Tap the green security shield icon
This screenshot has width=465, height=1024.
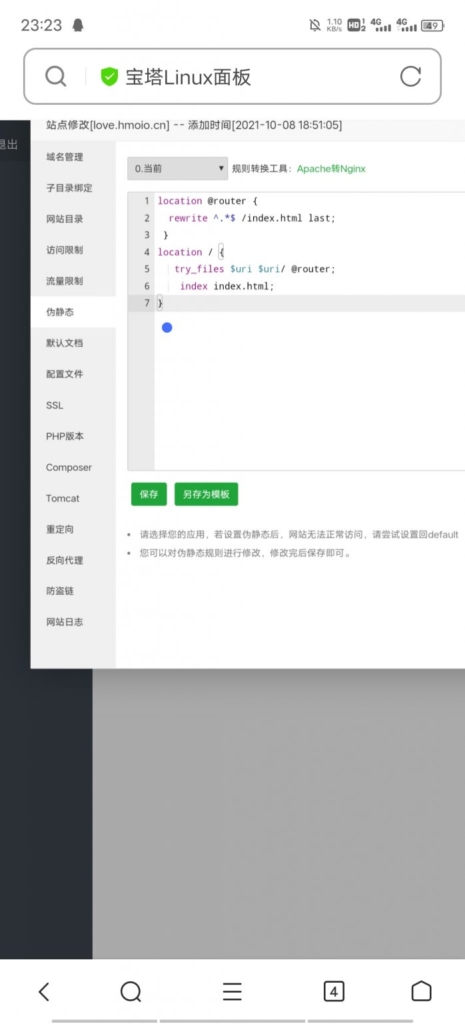pyautogui.click(x=109, y=77)
